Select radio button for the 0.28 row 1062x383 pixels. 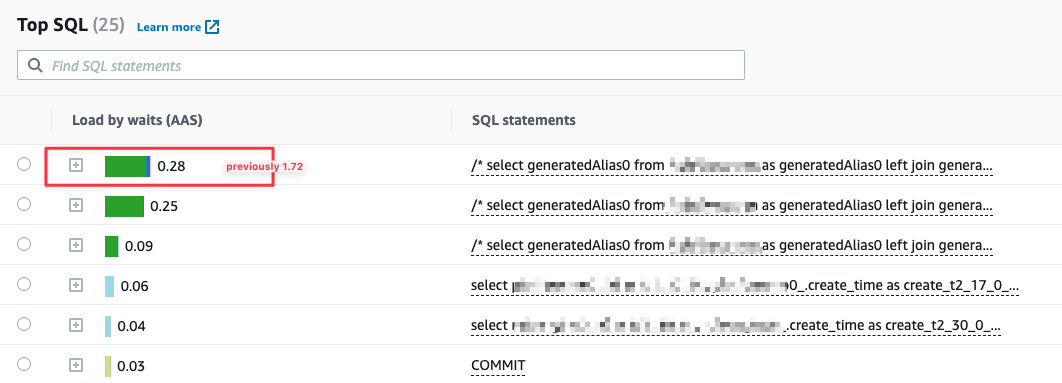(24, 164)
